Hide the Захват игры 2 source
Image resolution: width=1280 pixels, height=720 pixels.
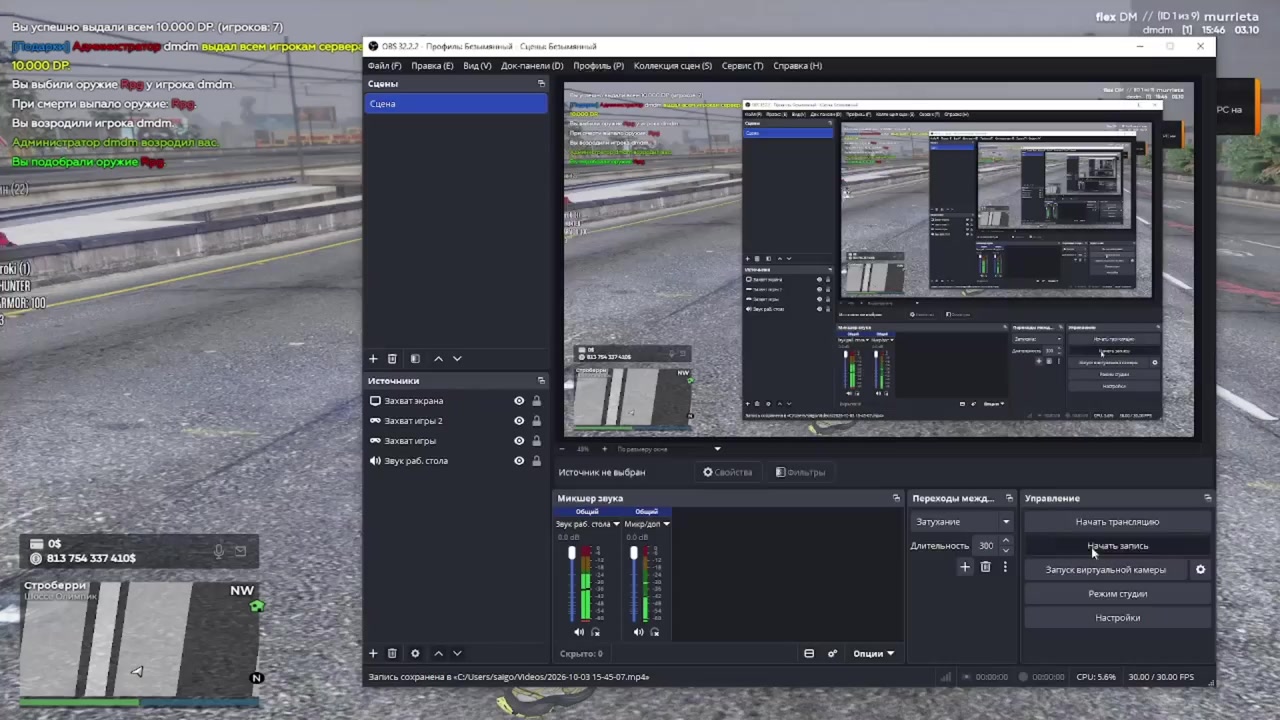pyautogui.click(x=519, y=421)
